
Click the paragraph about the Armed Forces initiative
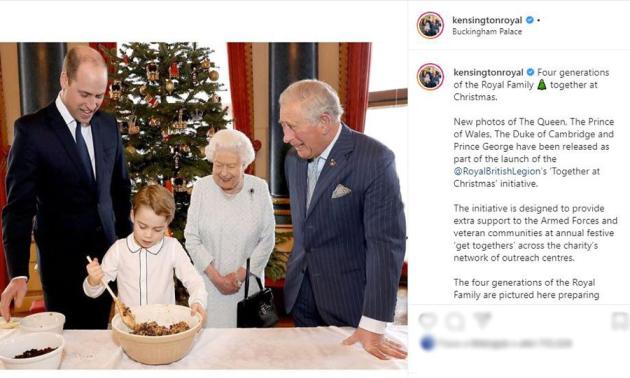click(535, 233)
